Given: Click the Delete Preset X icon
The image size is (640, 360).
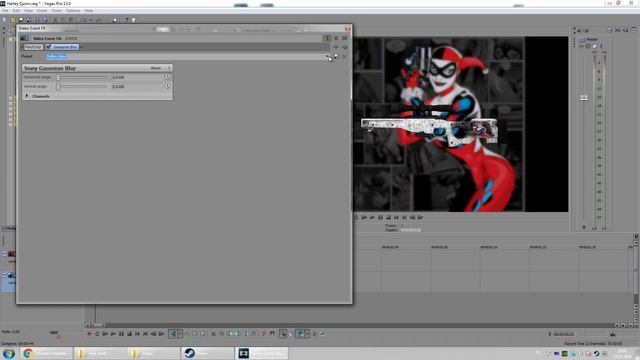Looking at the screenshot, I should (344, 56).
